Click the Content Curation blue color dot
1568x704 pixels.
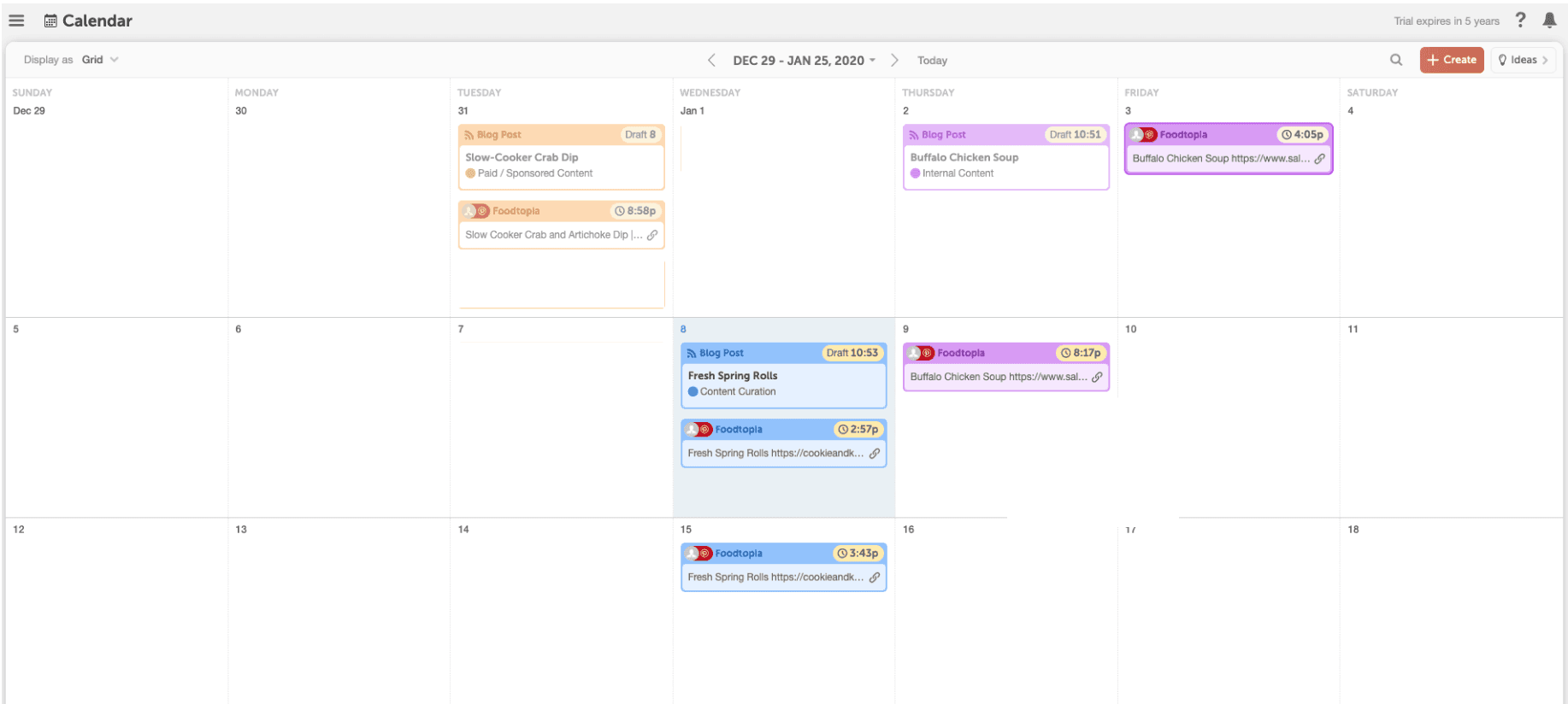point(693,392)
